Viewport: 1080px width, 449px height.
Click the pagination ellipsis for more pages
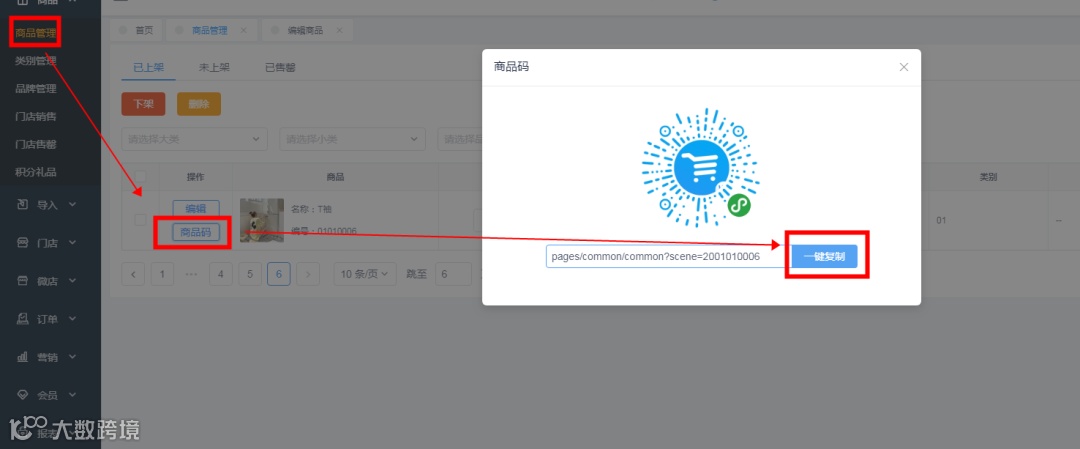(191, 274)
